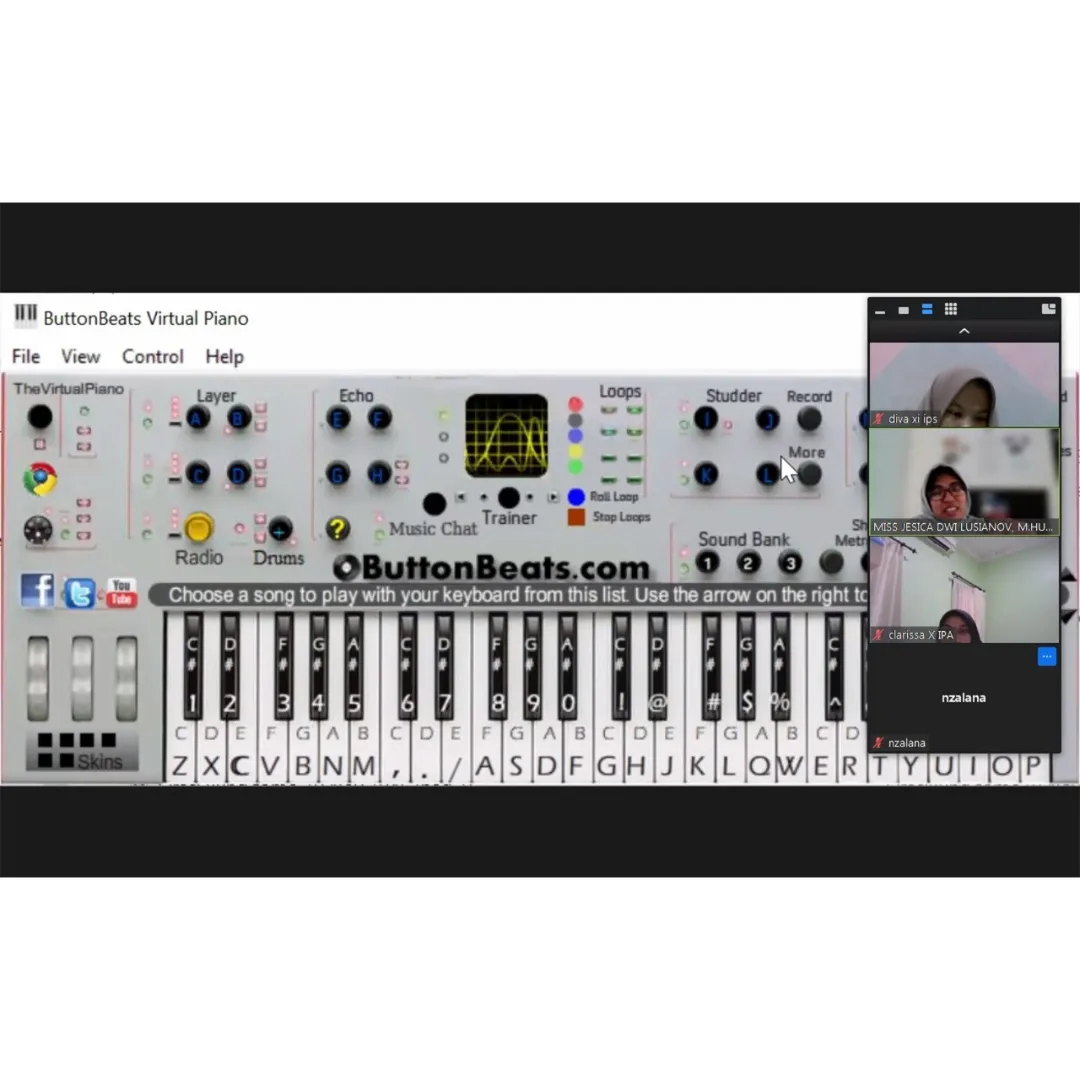Screen dimensions: 1080x1080
Task: Click the Layer C knob
Action: (x=198, y=474)
